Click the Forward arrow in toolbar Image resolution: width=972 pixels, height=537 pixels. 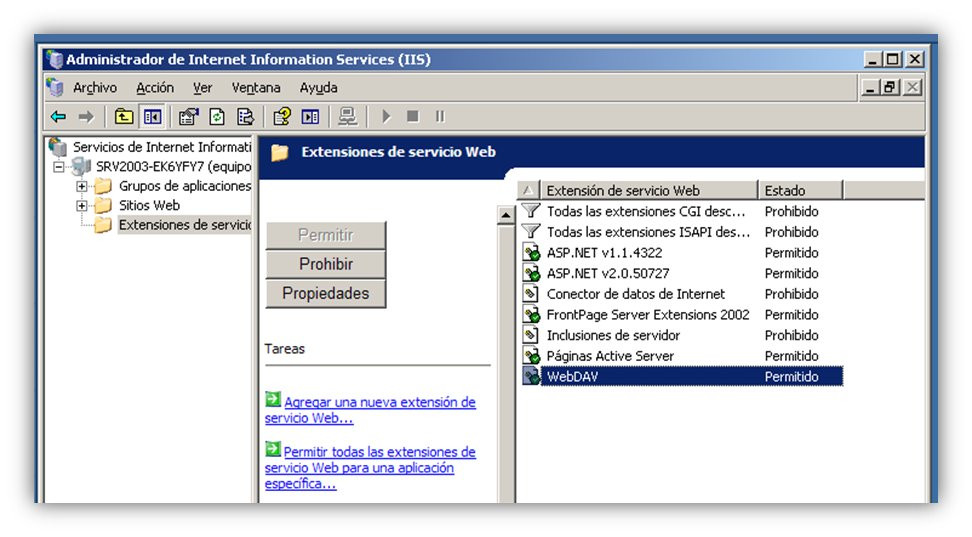86,117
